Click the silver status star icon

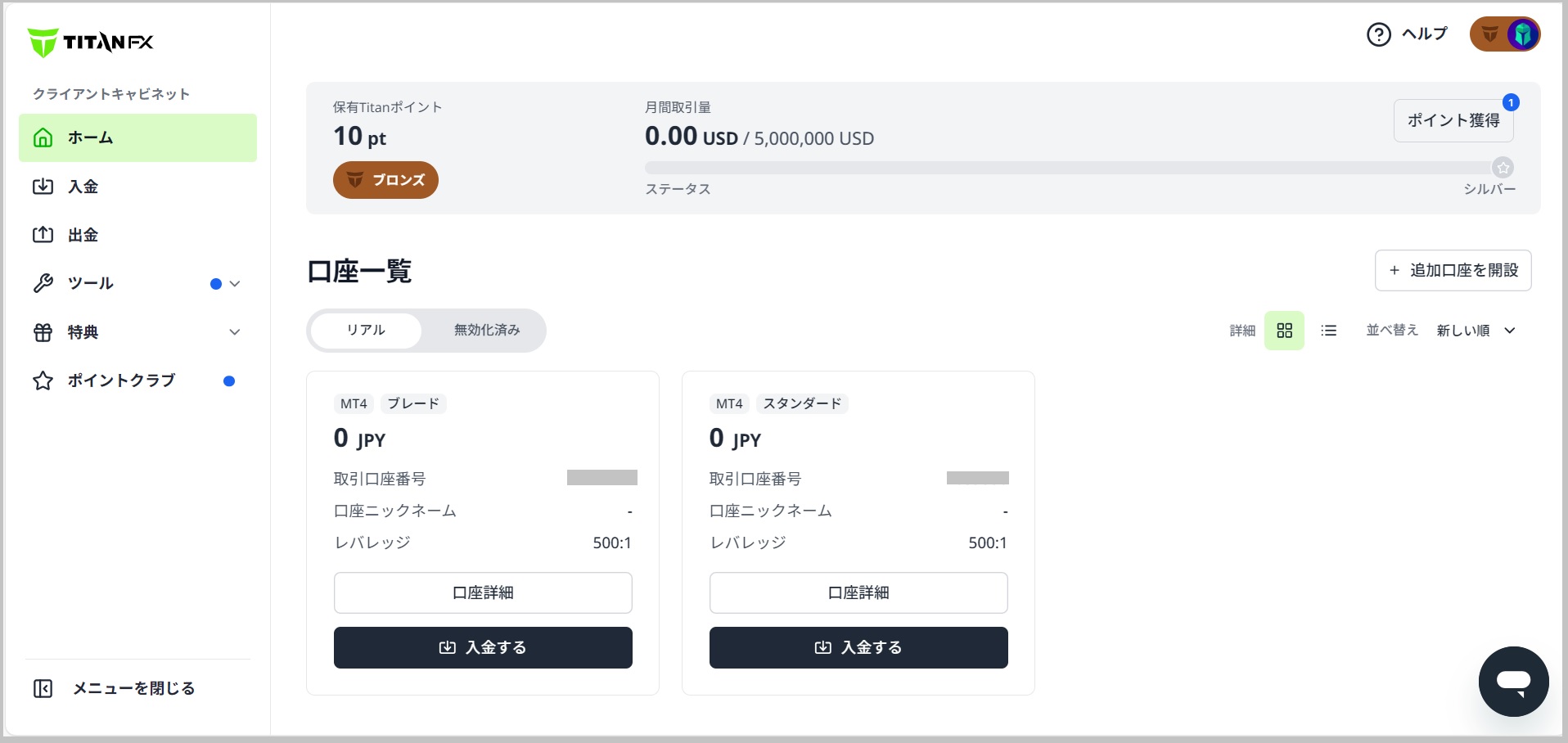(1503, 168)
